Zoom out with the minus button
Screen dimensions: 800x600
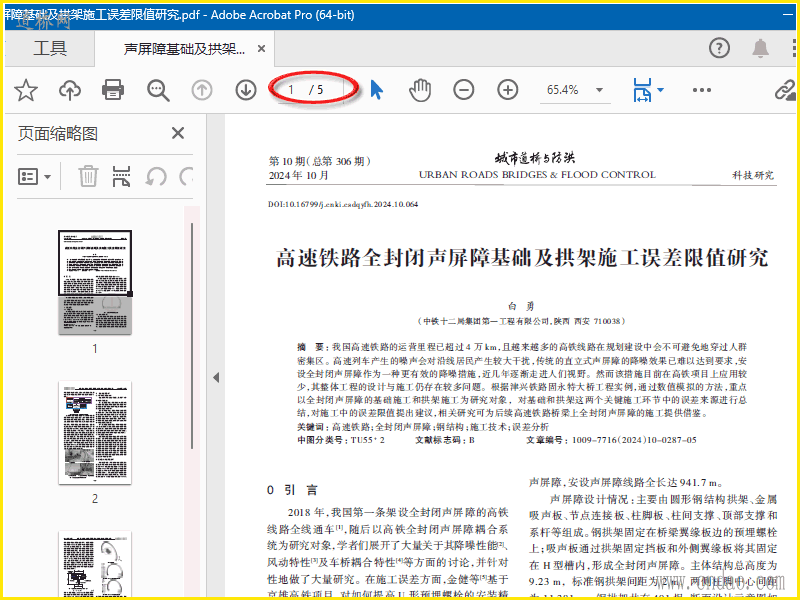464,90
